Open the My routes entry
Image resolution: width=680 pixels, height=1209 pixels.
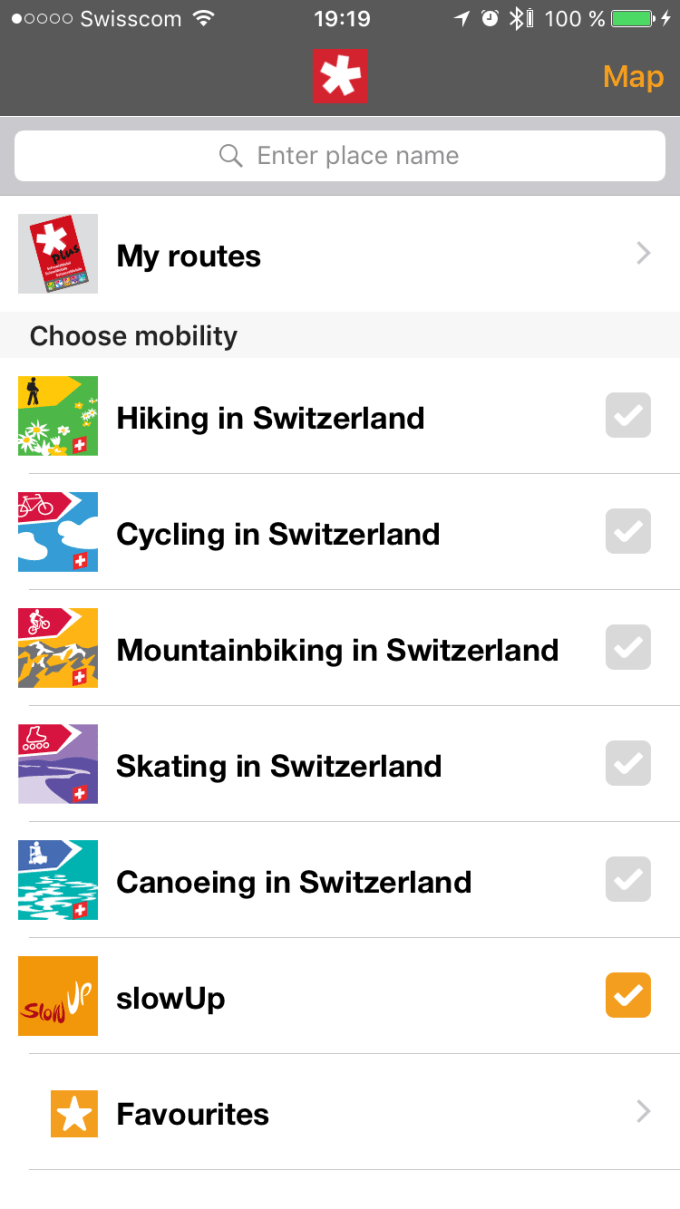pyautogui.click(x=189, y=256)
